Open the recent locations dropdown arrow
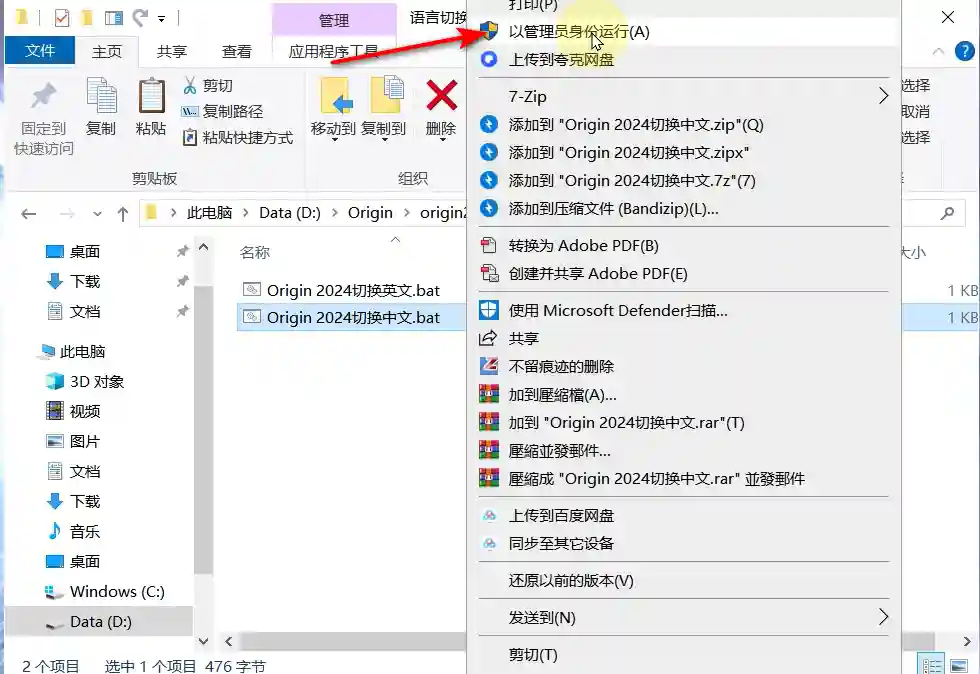The image size is (980, 674). tap(98, 214)
